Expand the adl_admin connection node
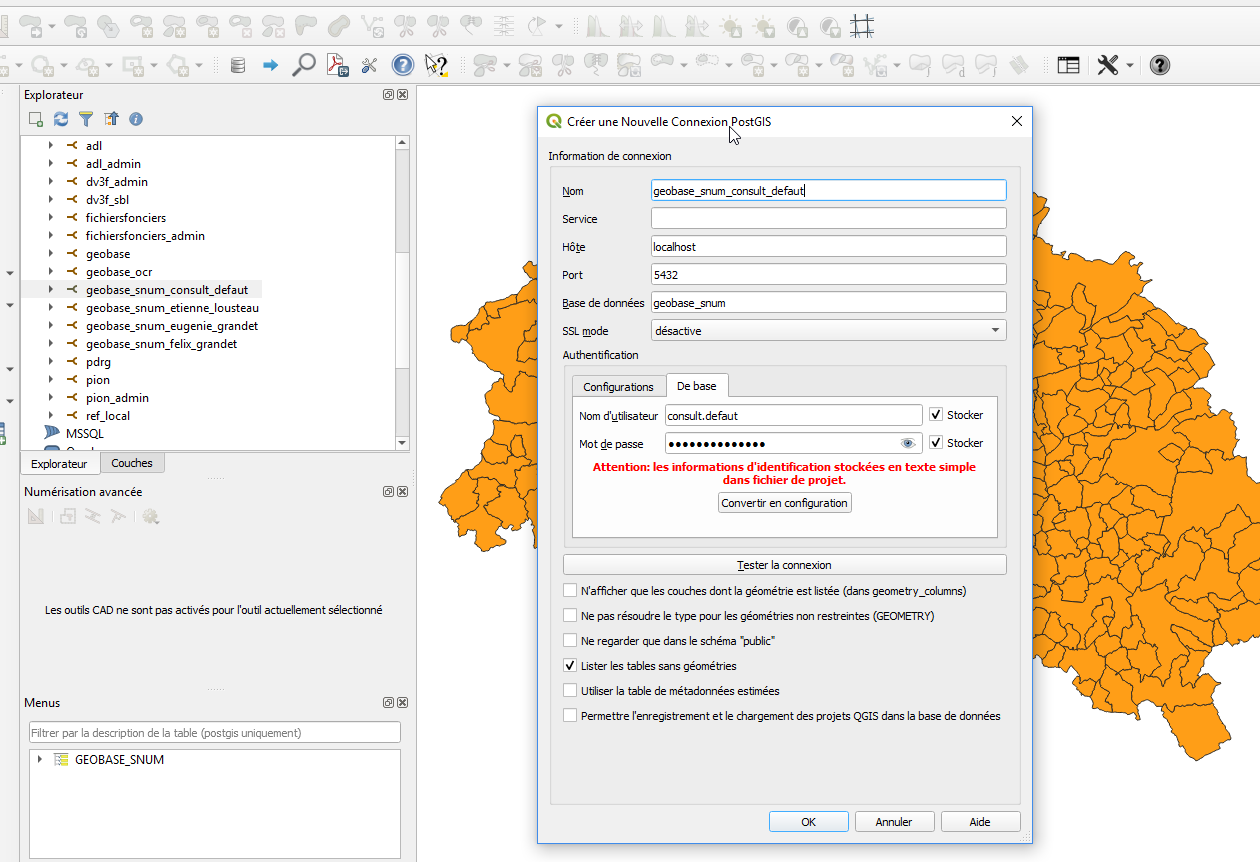This screenshot has width=1260, height=862. [51, 164]
